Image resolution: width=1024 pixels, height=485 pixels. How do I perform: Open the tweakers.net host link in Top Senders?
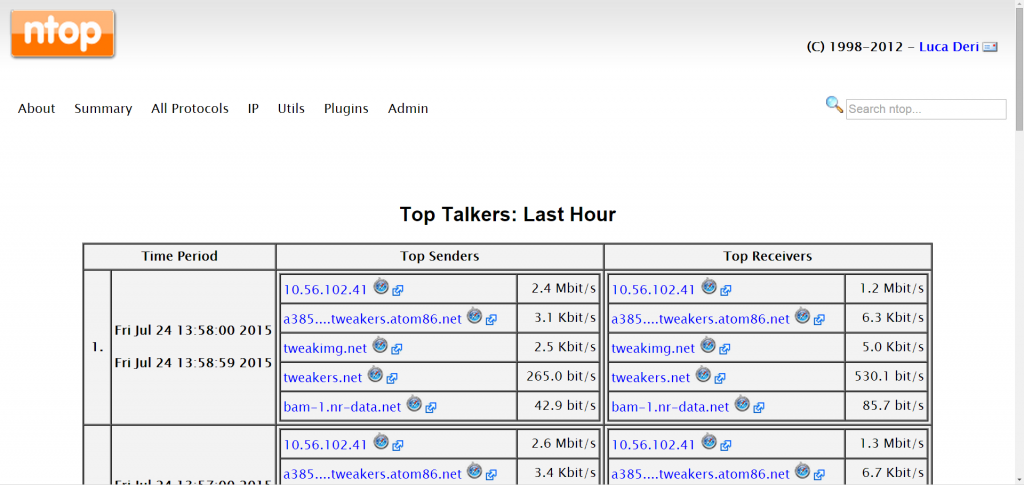point(322,378)
